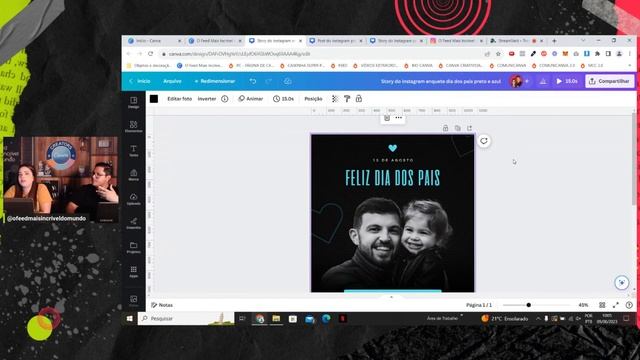
Task: Select the black color swatch
Action: coord(154,99)
